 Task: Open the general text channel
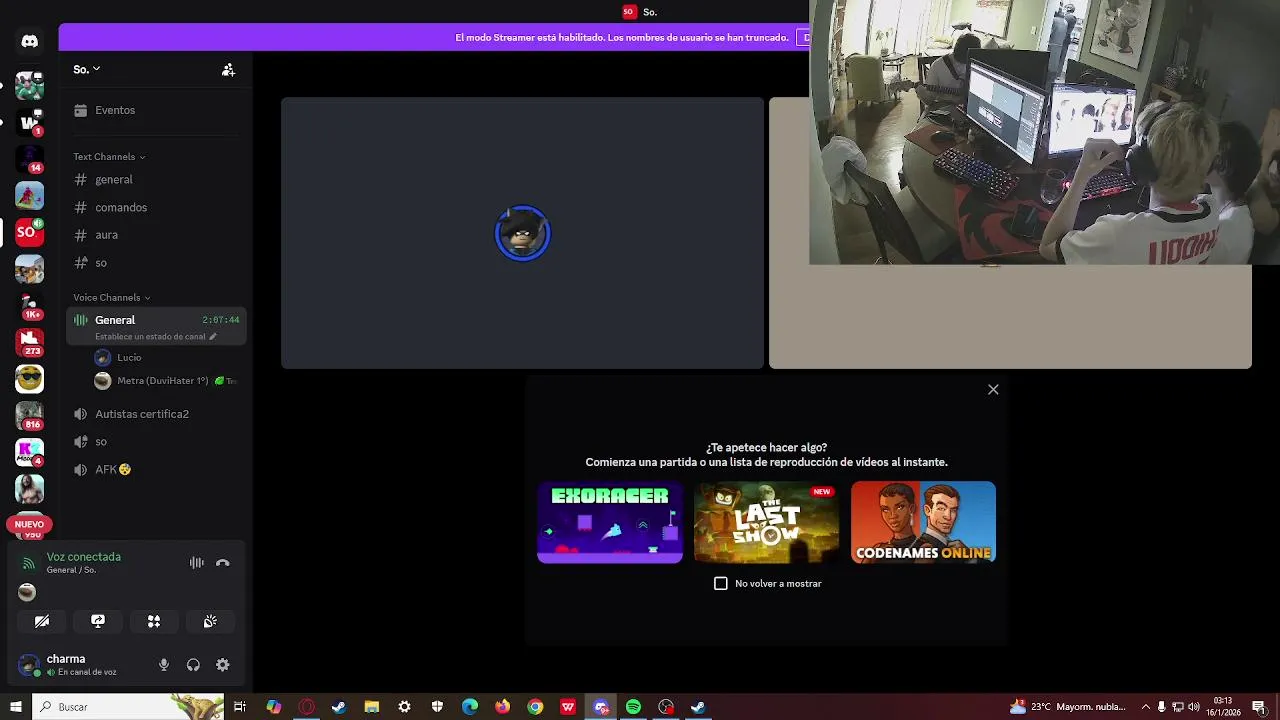click(x=155, y=180)
